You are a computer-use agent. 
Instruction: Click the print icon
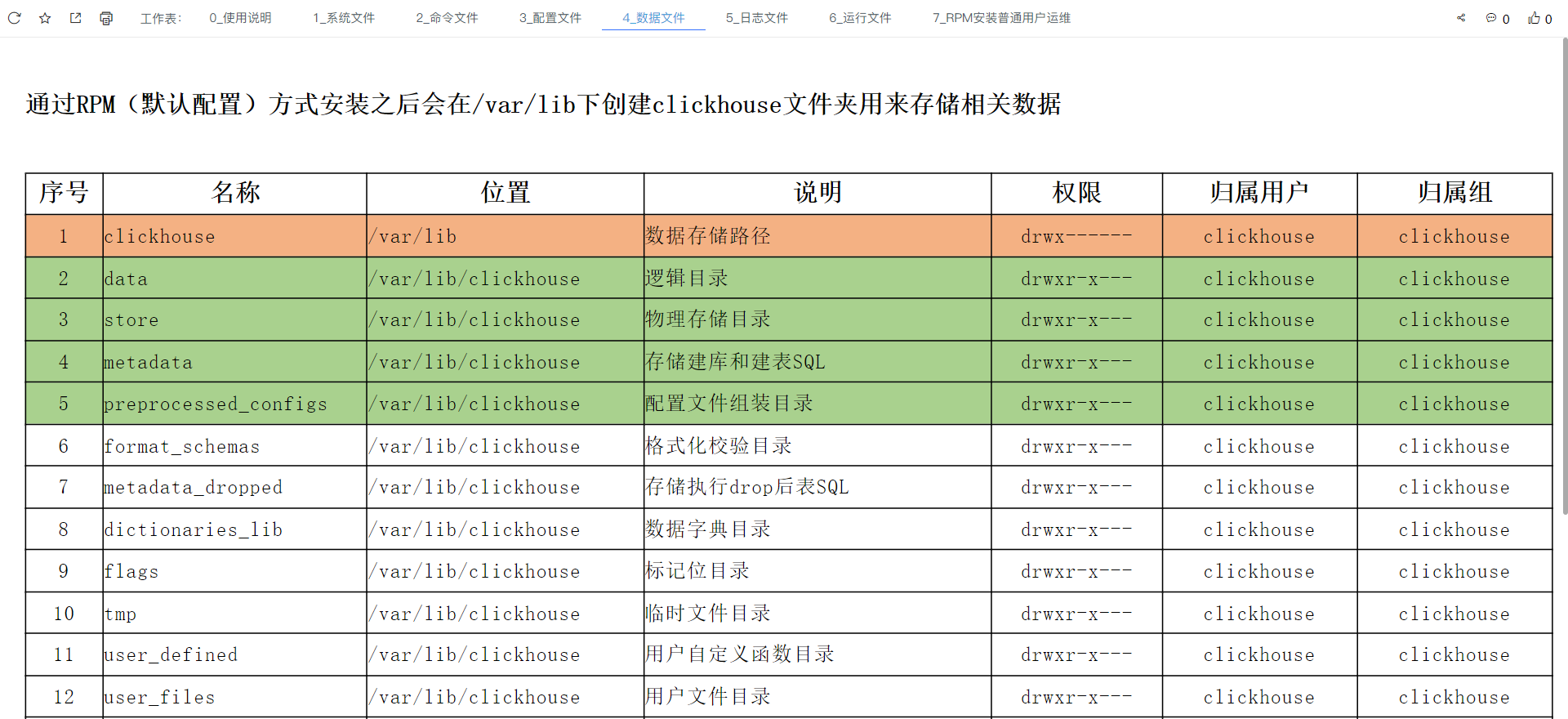tap(106, 18)
